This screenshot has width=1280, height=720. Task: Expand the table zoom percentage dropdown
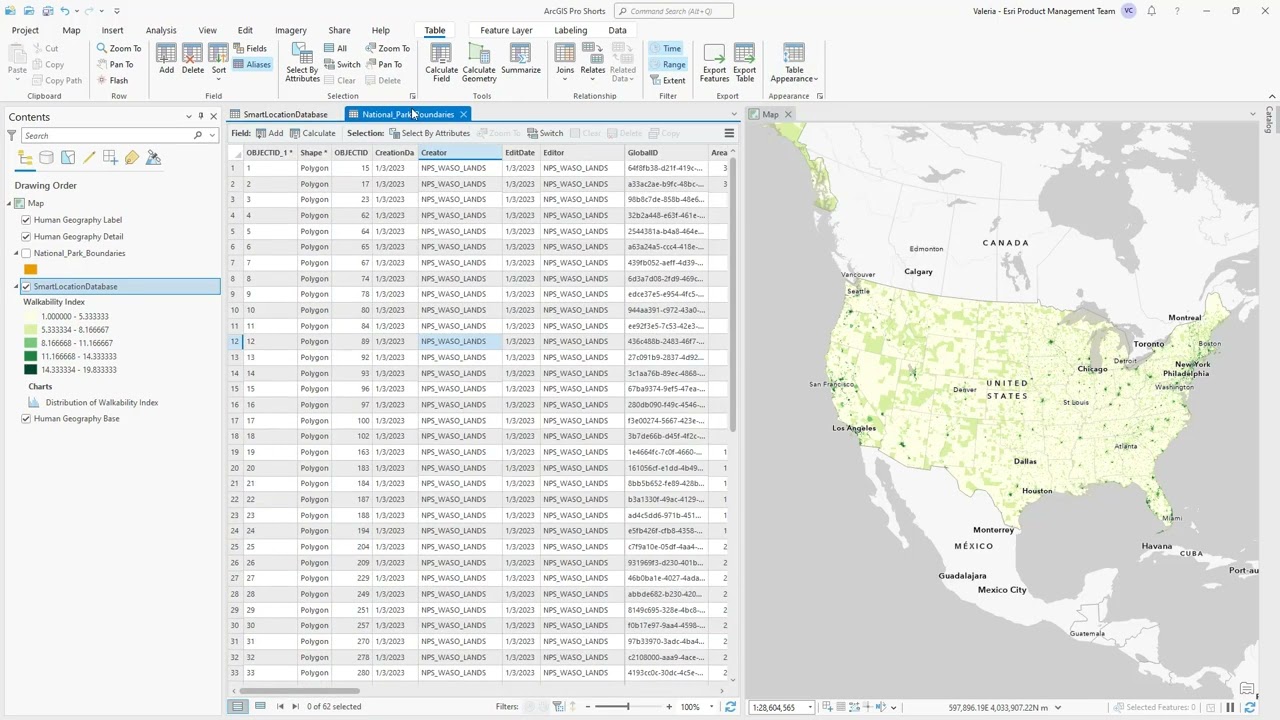click(711, 707)
